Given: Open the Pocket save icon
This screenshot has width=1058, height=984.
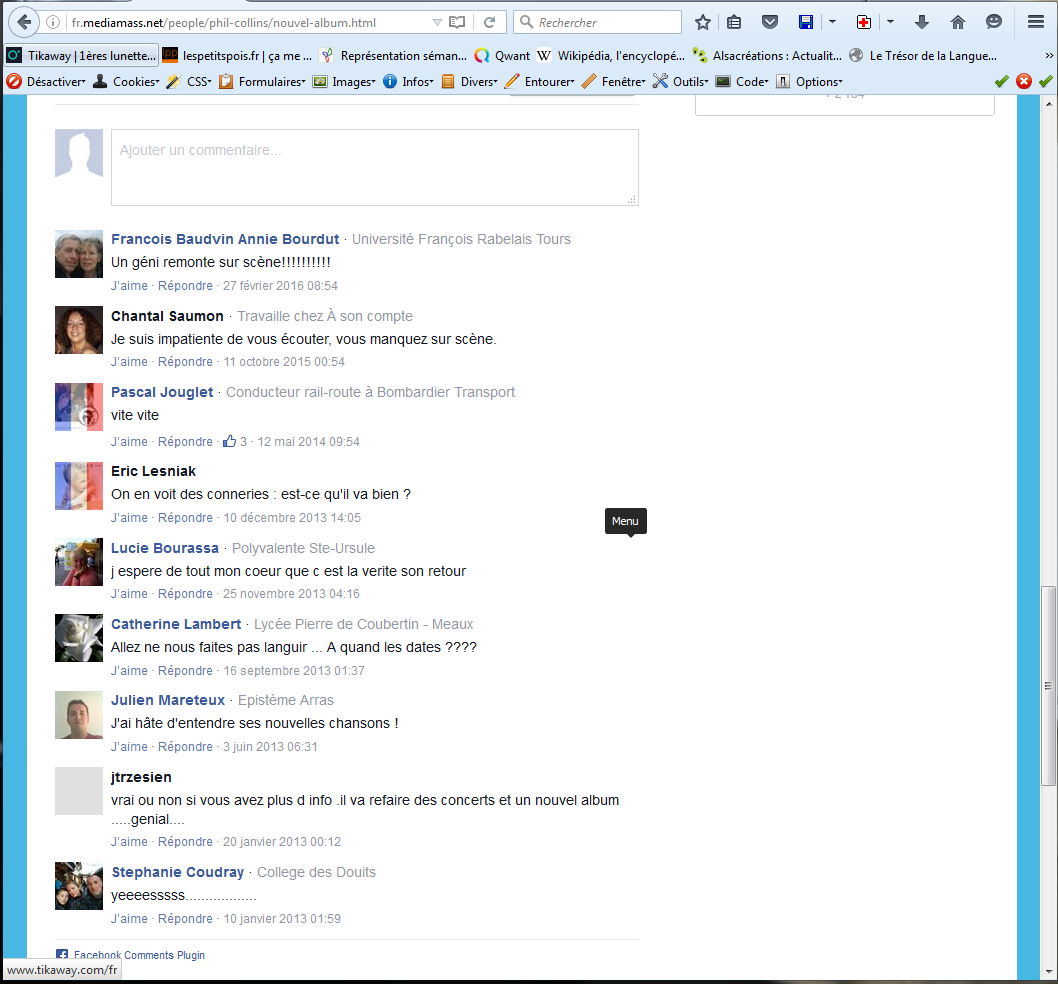Looking at the screenshot, I should pos(769,22).
